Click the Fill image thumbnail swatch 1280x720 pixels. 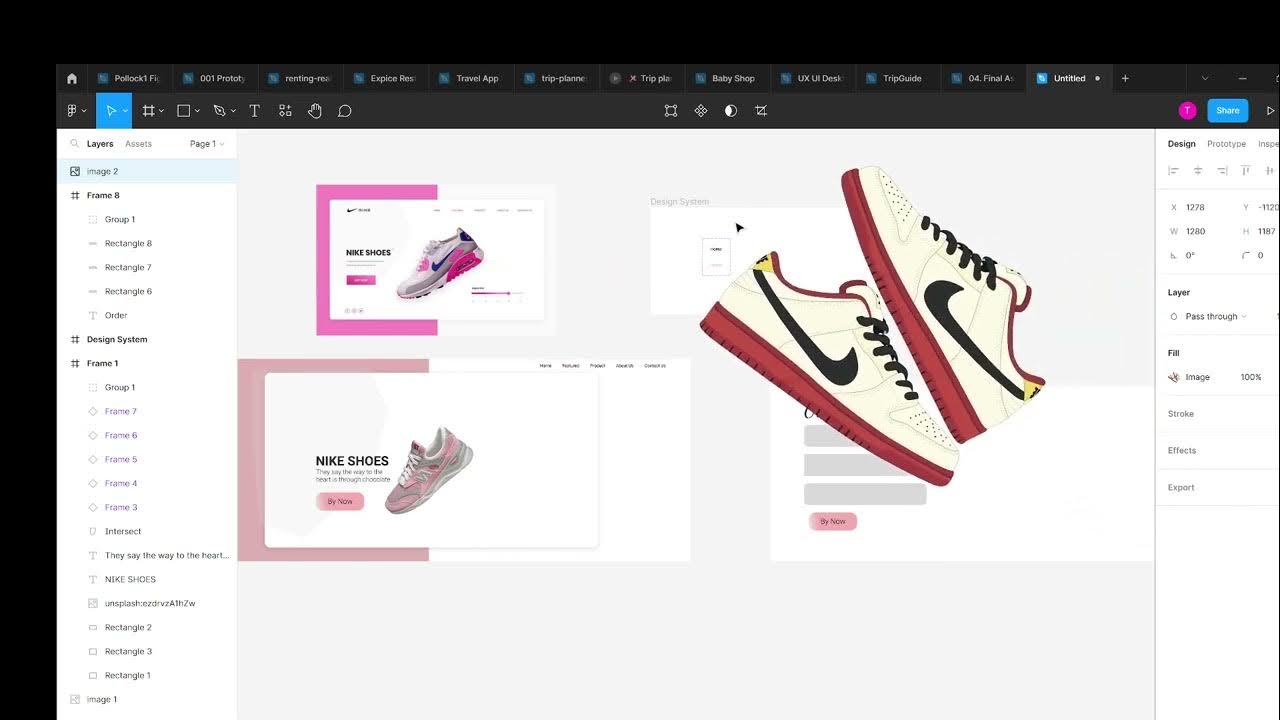[x=1174, y=377]
